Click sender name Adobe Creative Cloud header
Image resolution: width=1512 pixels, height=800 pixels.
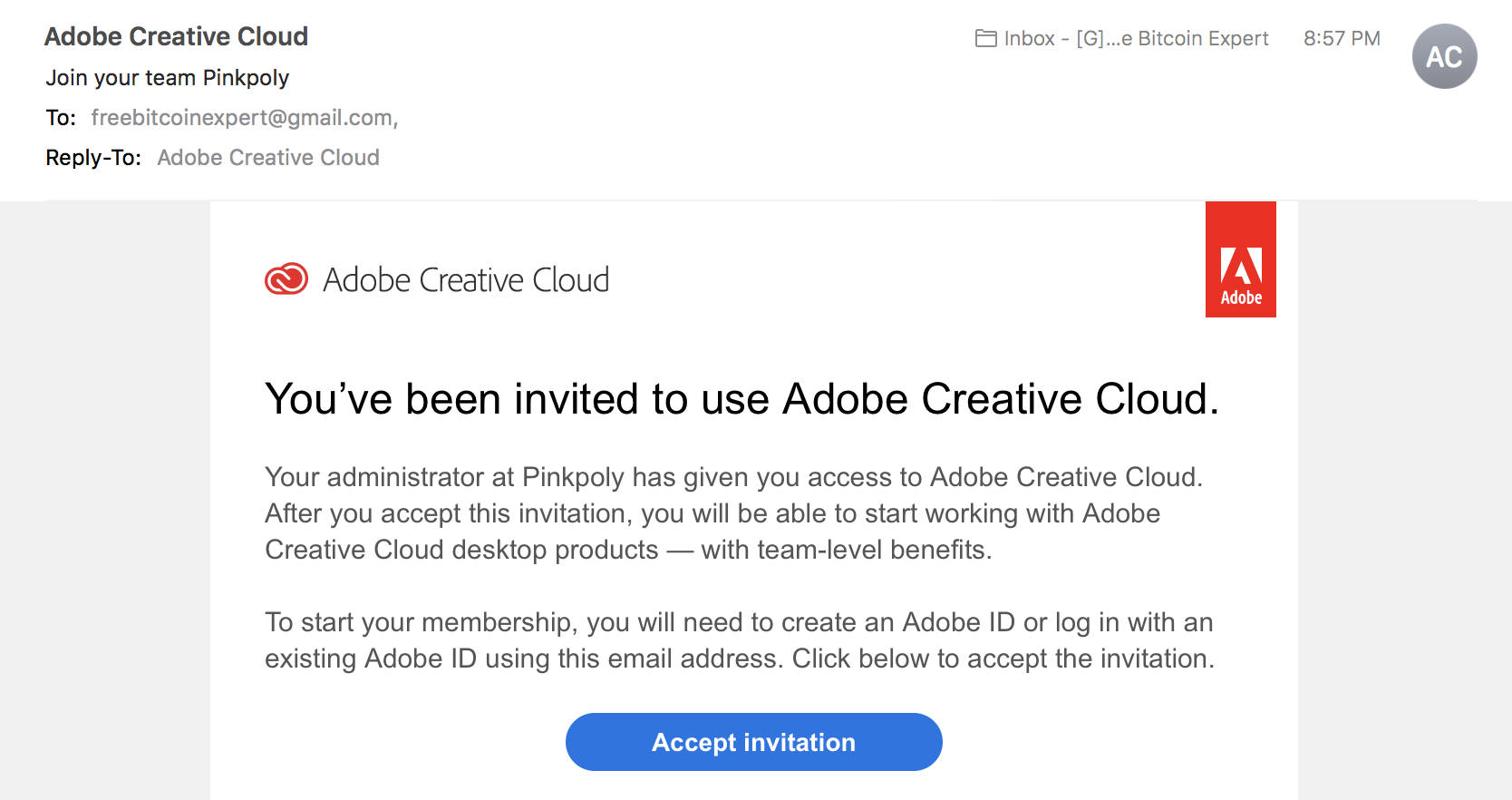click(176, 36)
